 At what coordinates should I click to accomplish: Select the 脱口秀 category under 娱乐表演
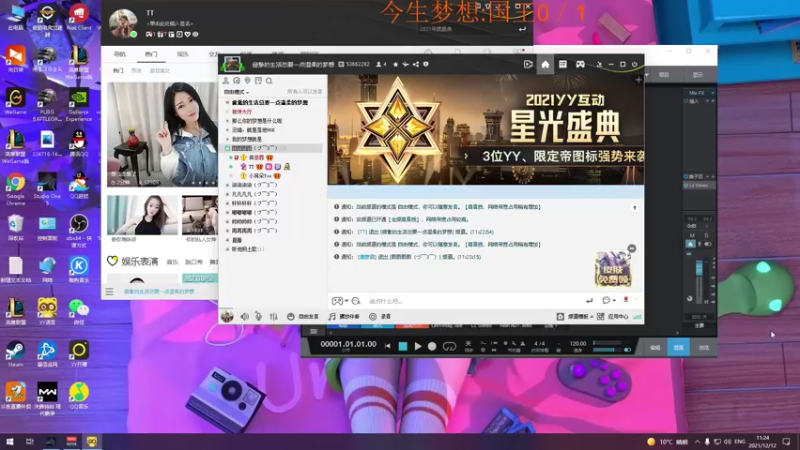(194, 262)
